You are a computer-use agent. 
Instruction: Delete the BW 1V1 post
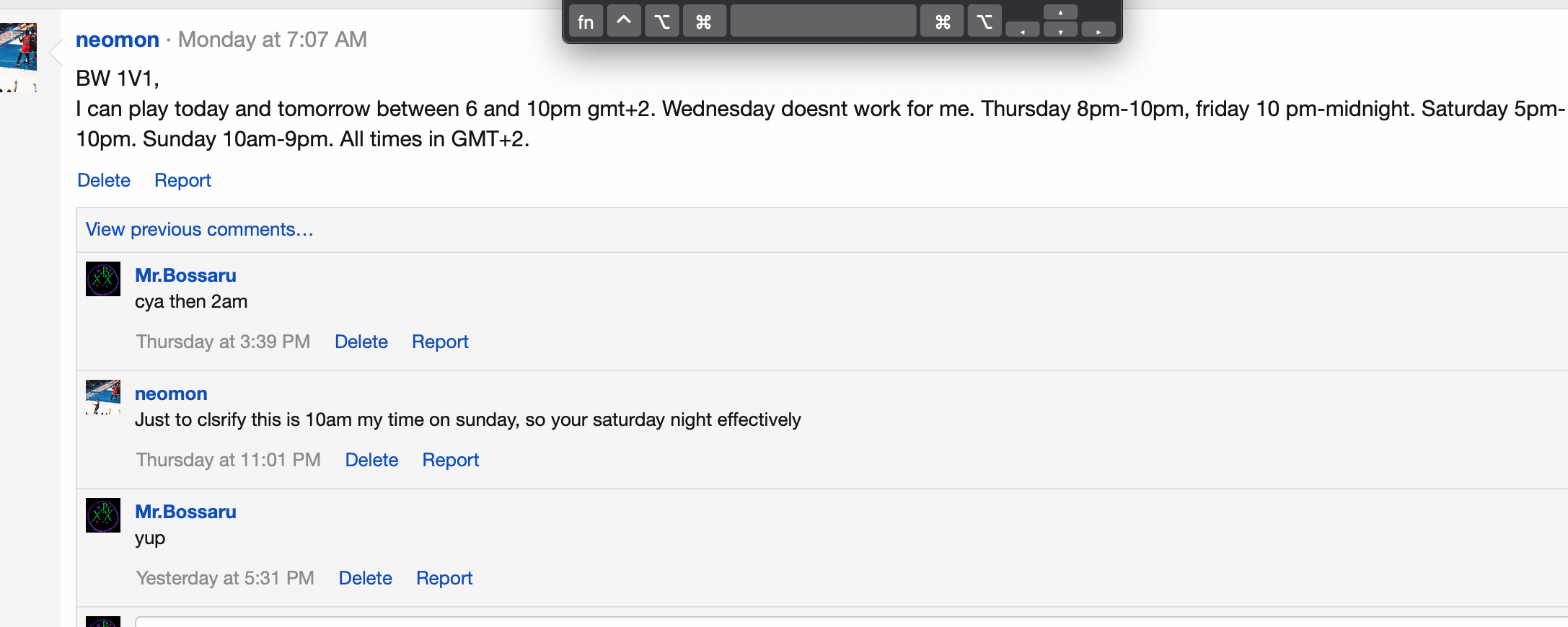pyautogui.click(x=103, y=180)
